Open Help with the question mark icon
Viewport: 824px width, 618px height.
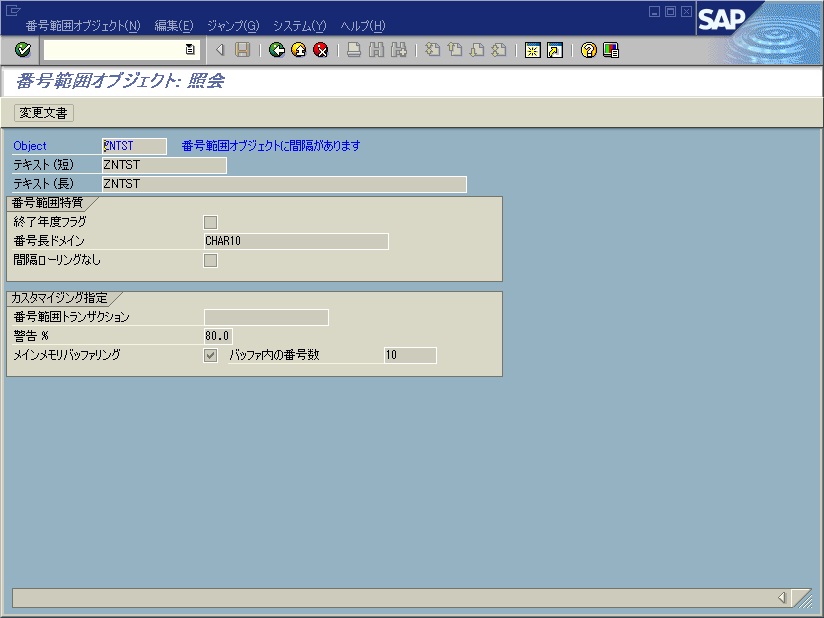coord(589,50)
